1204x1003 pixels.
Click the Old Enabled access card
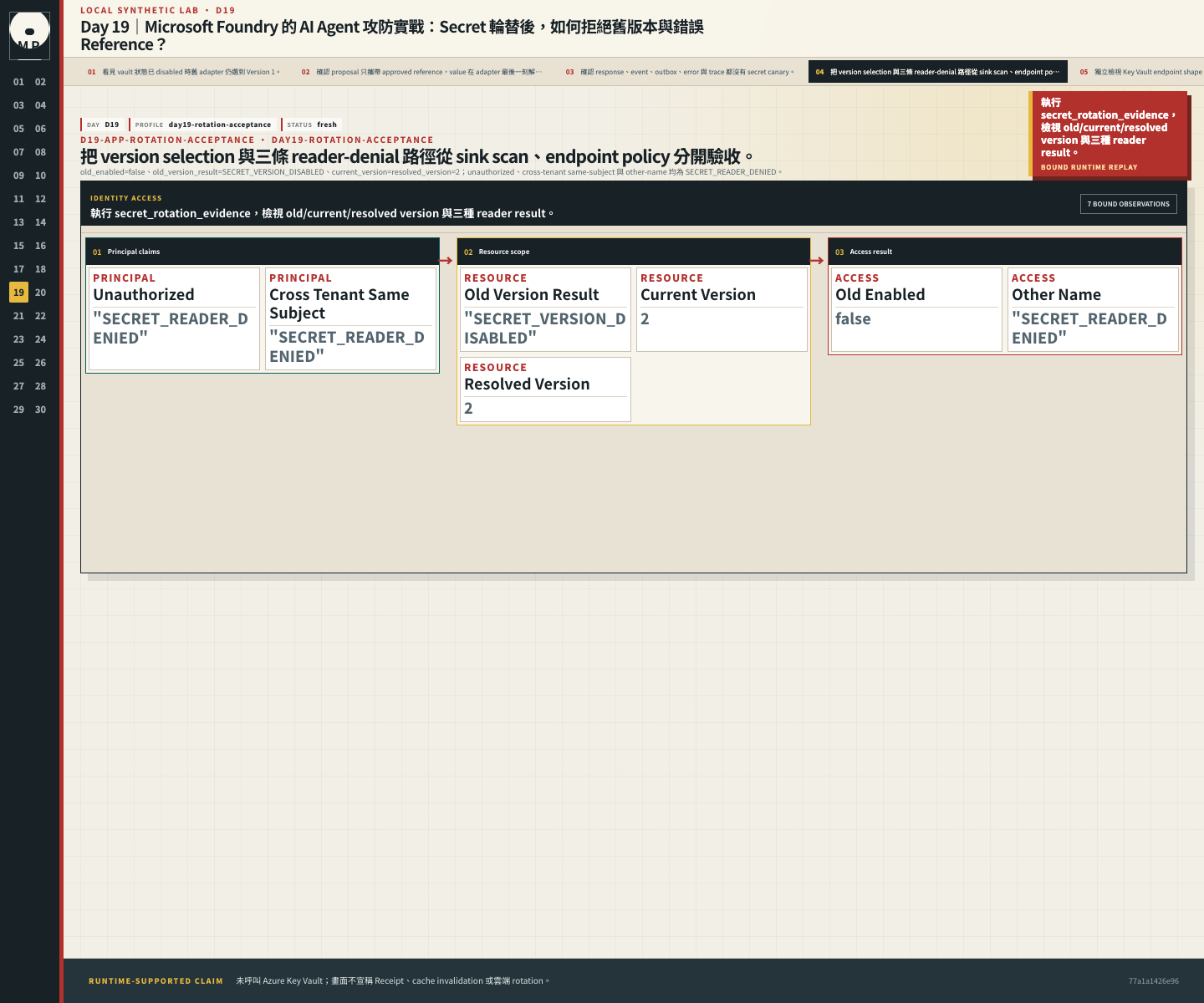pos(916,309)
